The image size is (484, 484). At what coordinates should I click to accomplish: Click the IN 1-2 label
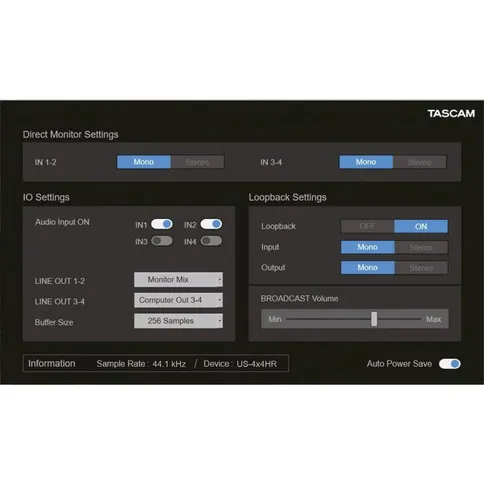click(x=45, y=162)
